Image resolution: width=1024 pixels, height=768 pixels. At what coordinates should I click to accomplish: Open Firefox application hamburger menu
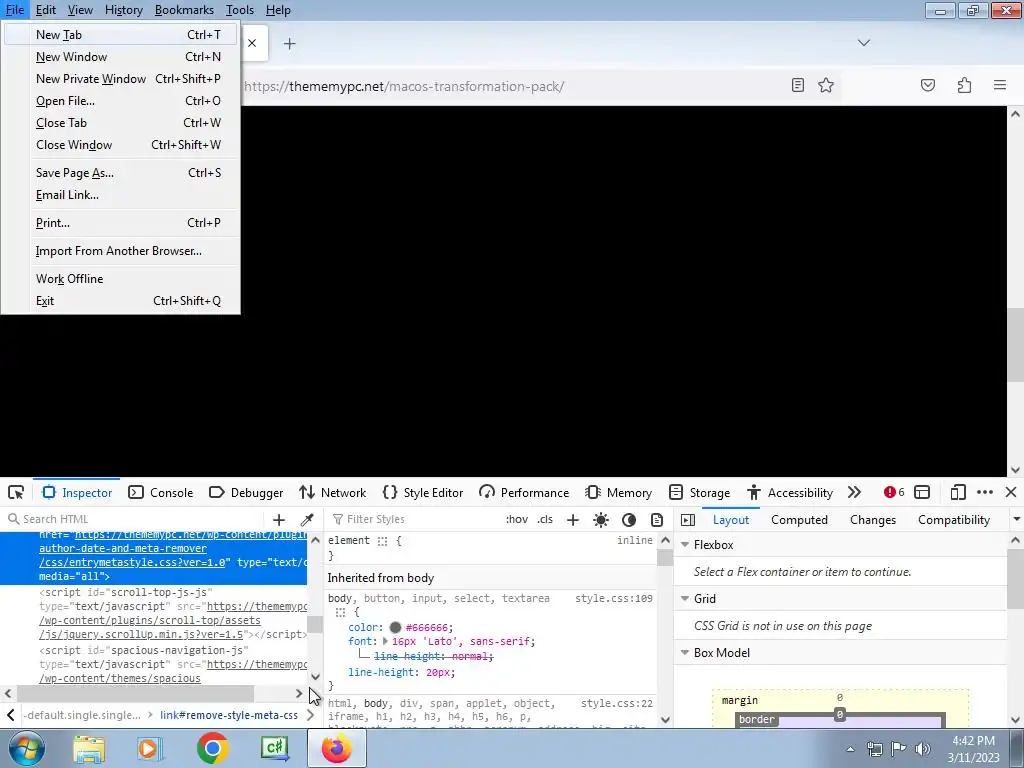1000,85
